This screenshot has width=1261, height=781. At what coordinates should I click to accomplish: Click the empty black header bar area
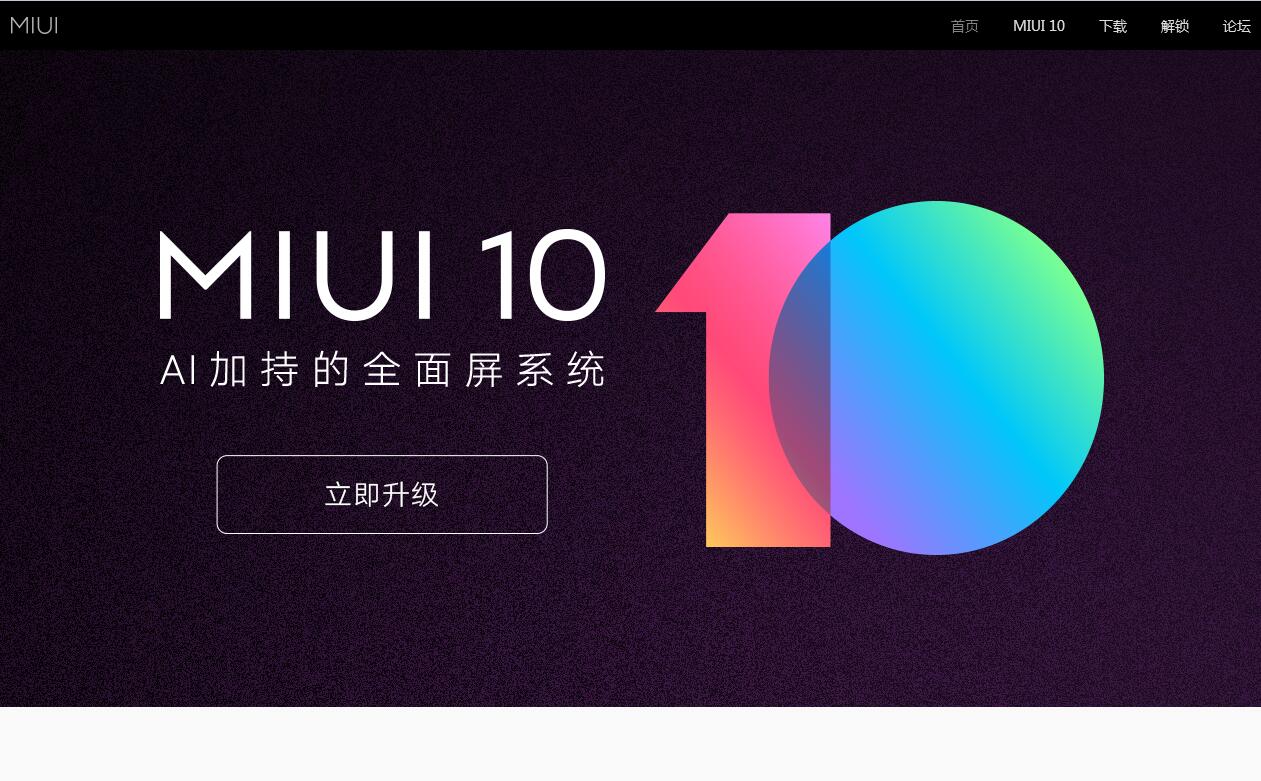(x=500, y=25)
